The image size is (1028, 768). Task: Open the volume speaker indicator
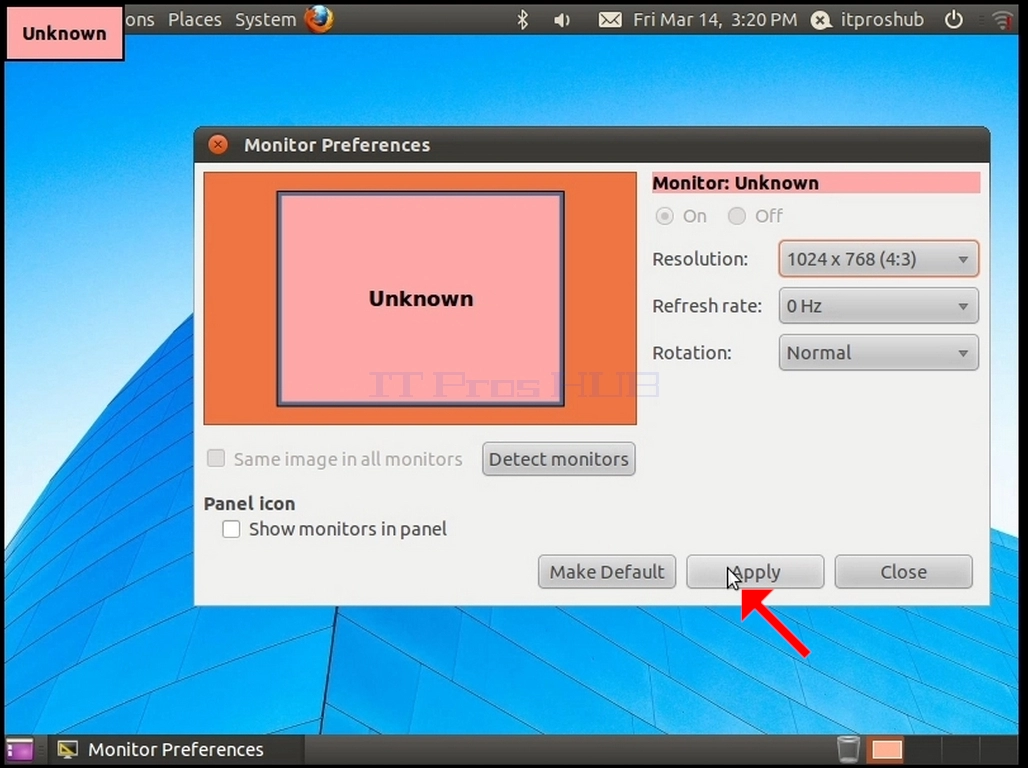coord(562,20)
